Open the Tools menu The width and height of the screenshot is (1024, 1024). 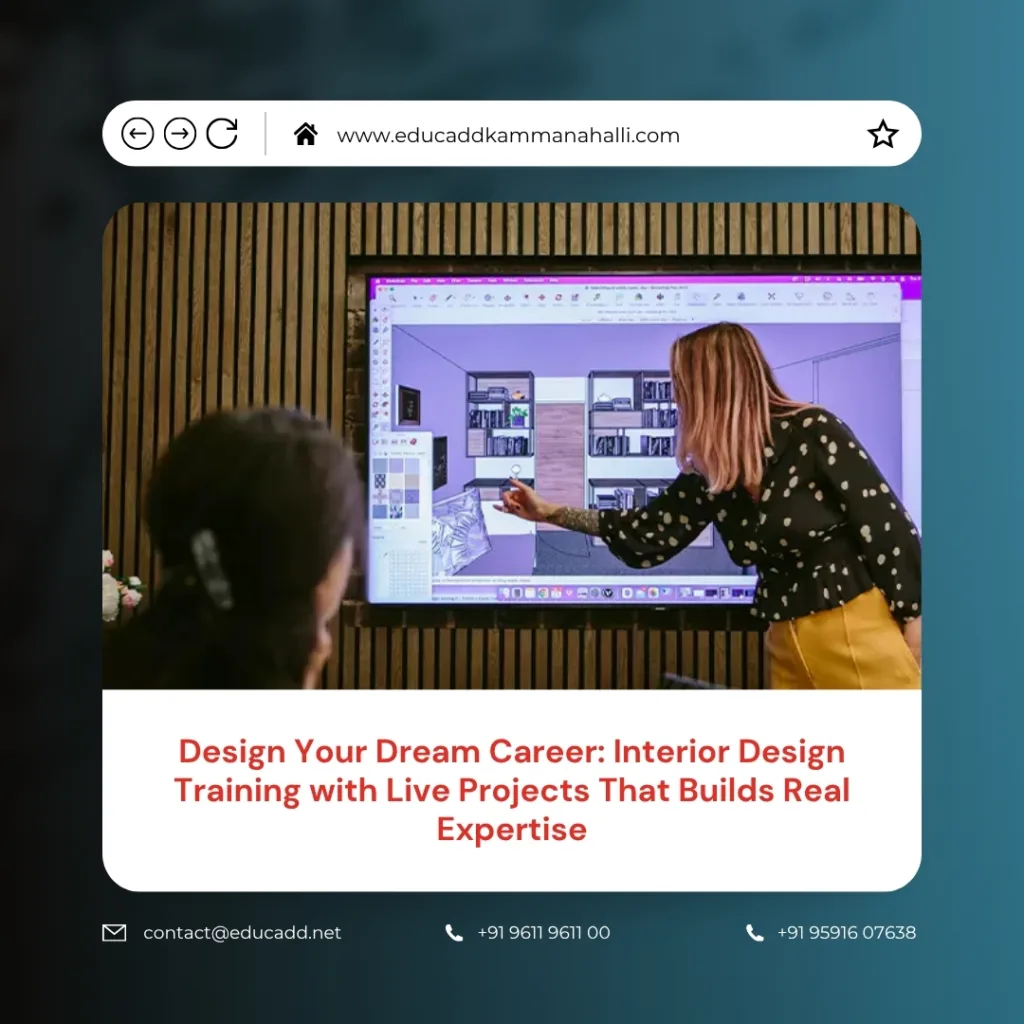491,281
